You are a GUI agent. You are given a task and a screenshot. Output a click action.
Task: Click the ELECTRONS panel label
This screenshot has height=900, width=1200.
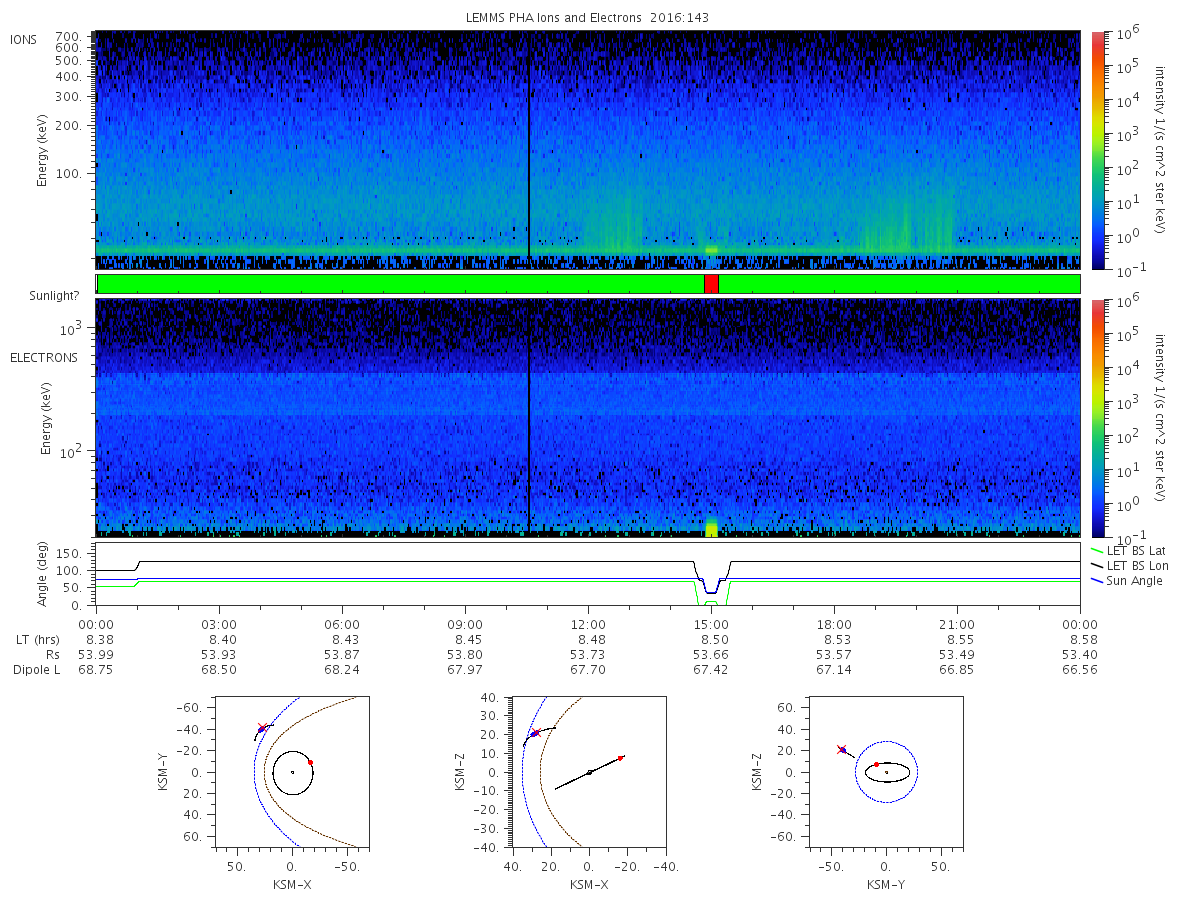click(44, 357)
